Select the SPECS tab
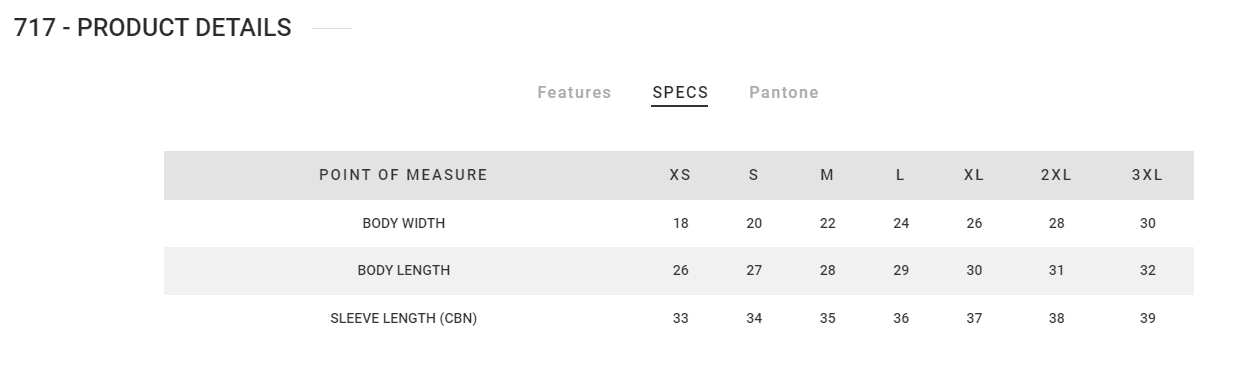 pos(680,93)
